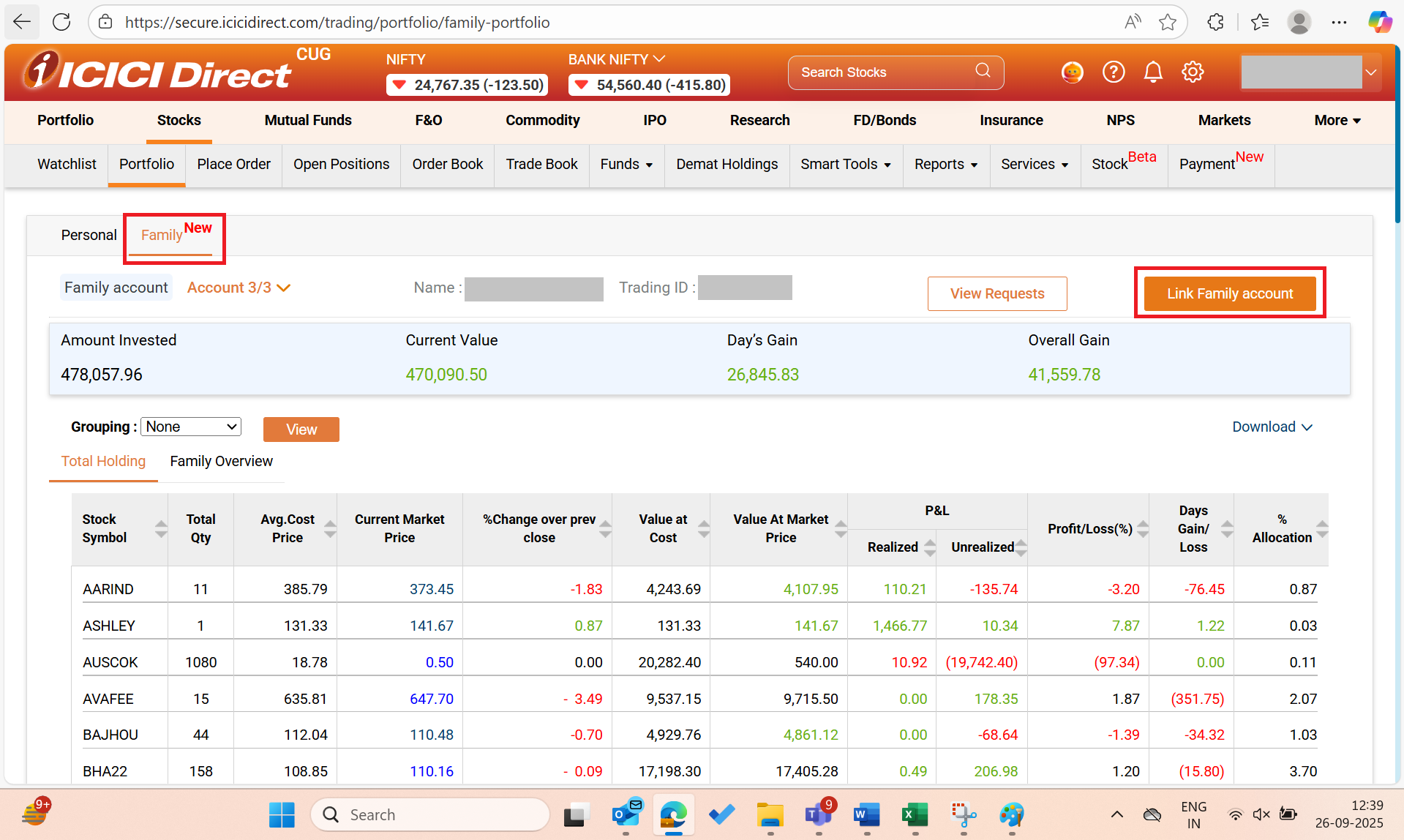Image resolution: width=1404 pixels, height=840 pixels.
Task: Click the browser refresh icon
Action: click(61, 22)
